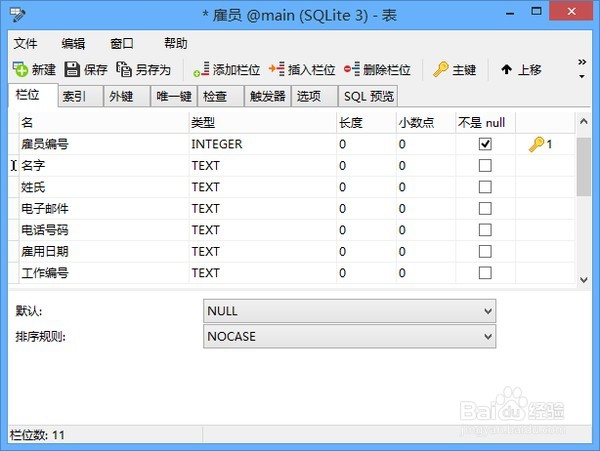
Task: Click the INTEGER type cell
Action: (262, 144)
